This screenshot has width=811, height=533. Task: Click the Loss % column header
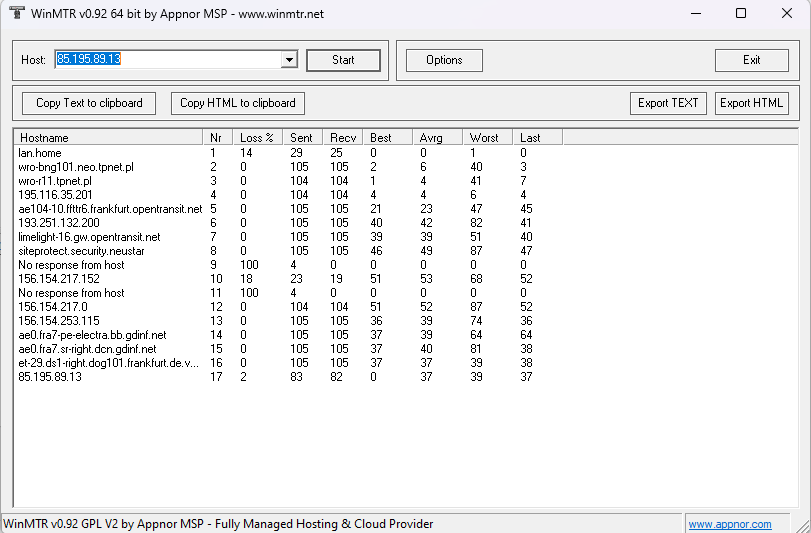click(x=256, y=137)
